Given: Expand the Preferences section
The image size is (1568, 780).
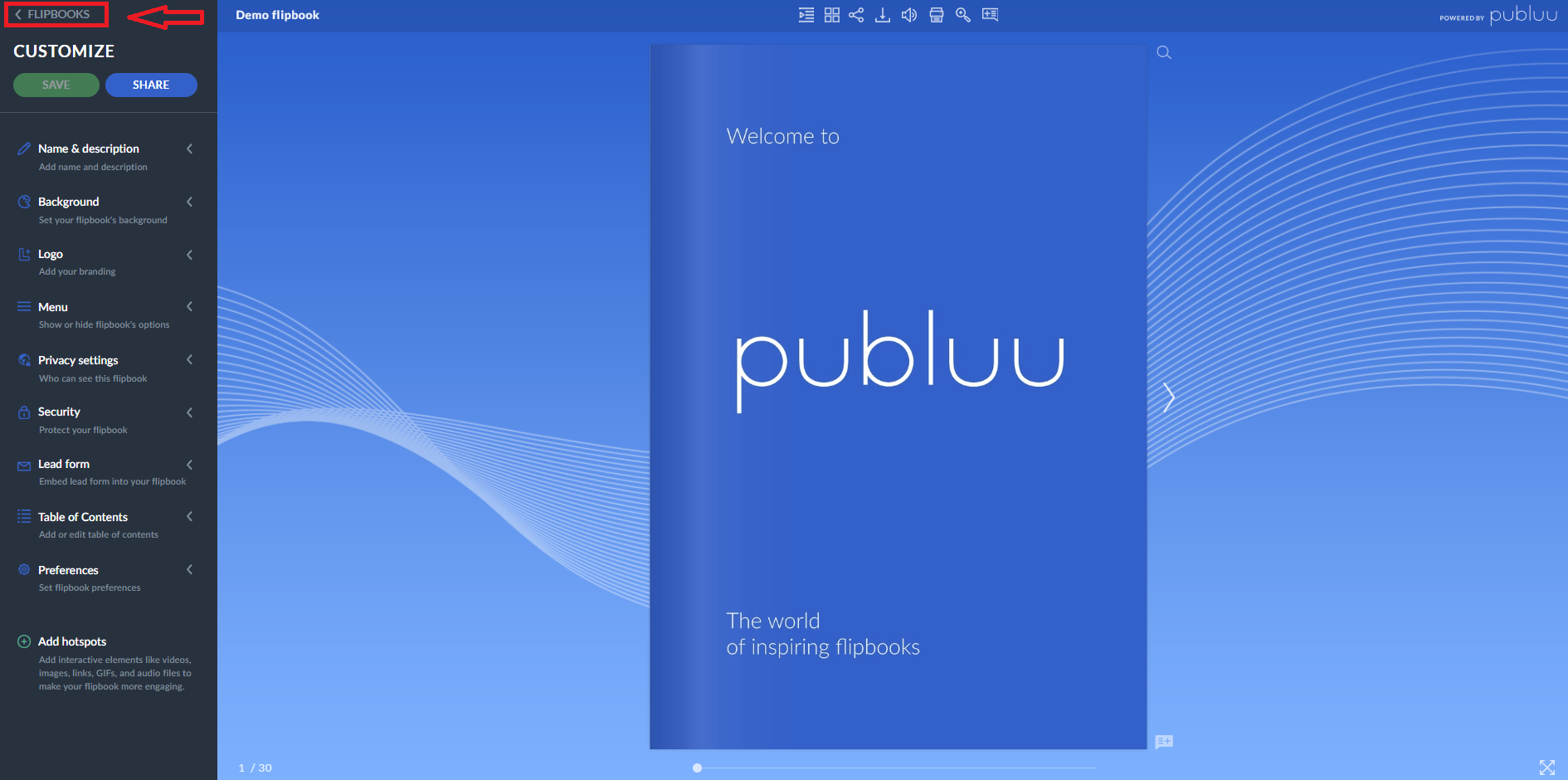Looking at the screenshot, I should click(x=68, y=570).
